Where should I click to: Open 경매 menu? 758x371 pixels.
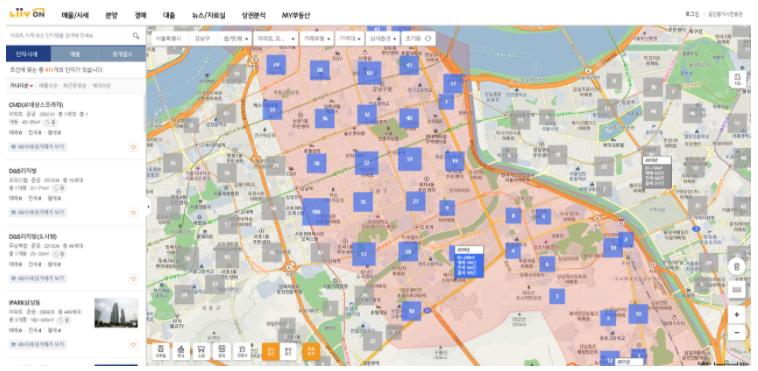pyautogui.click(x=141, y=15)
